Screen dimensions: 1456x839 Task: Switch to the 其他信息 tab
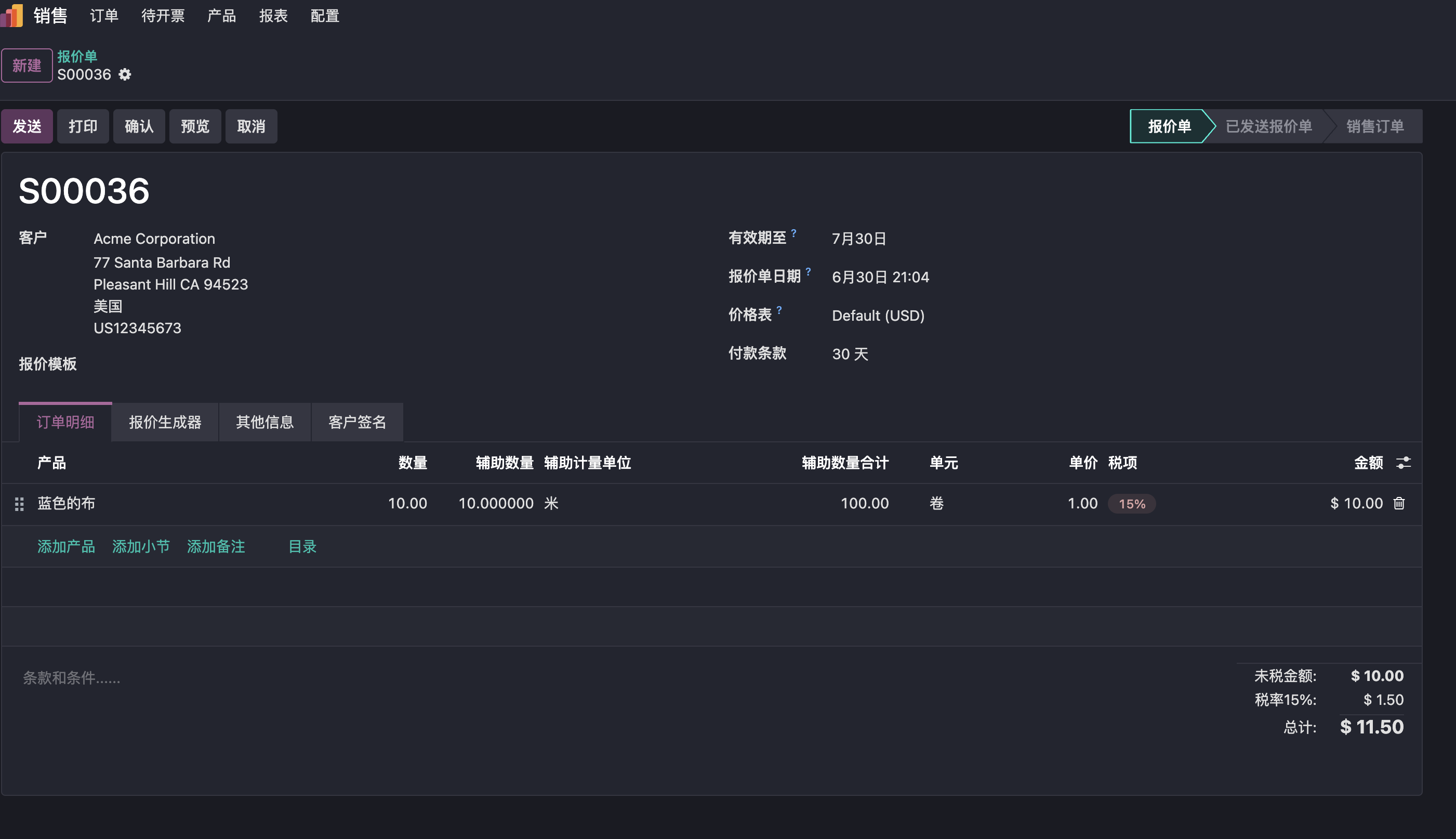(265, 422)
